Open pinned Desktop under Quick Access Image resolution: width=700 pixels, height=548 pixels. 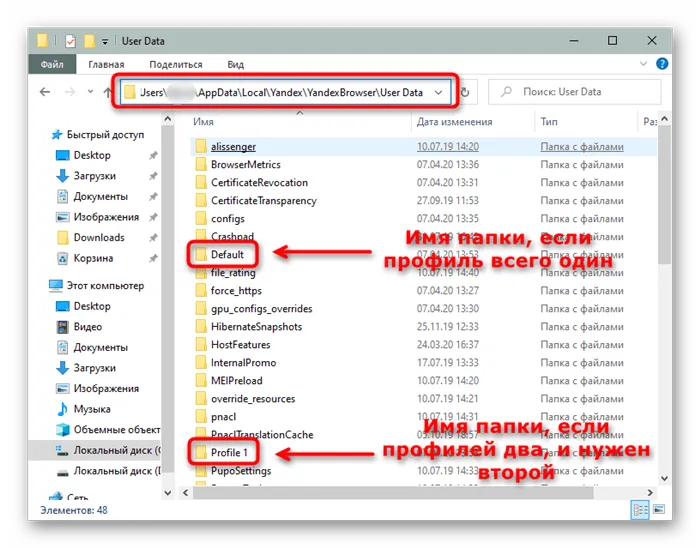tap(92, 155)
